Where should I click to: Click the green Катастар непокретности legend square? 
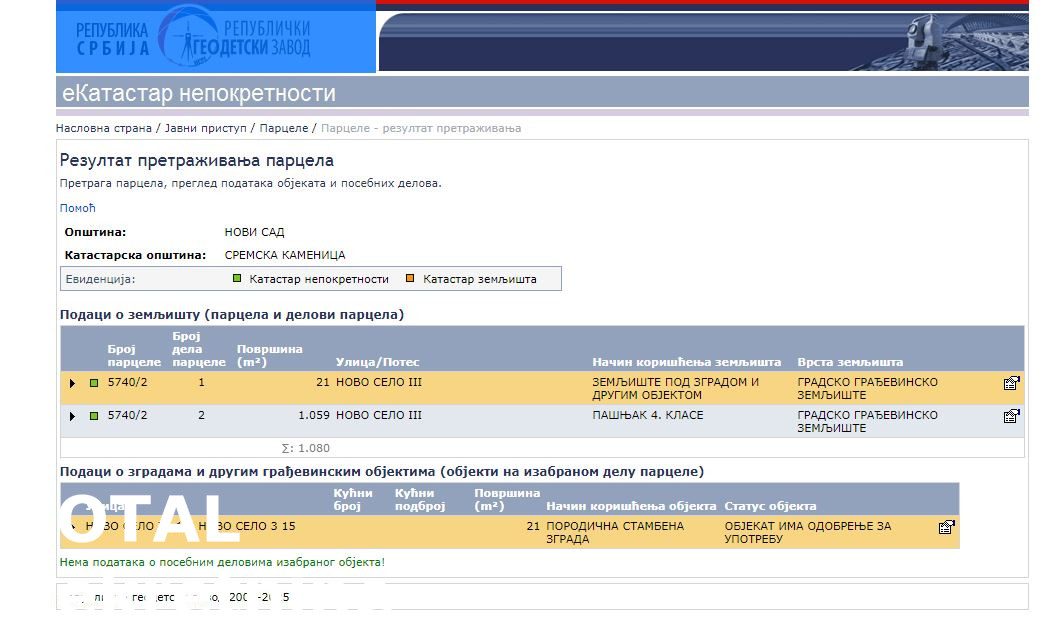pos(237,279)
